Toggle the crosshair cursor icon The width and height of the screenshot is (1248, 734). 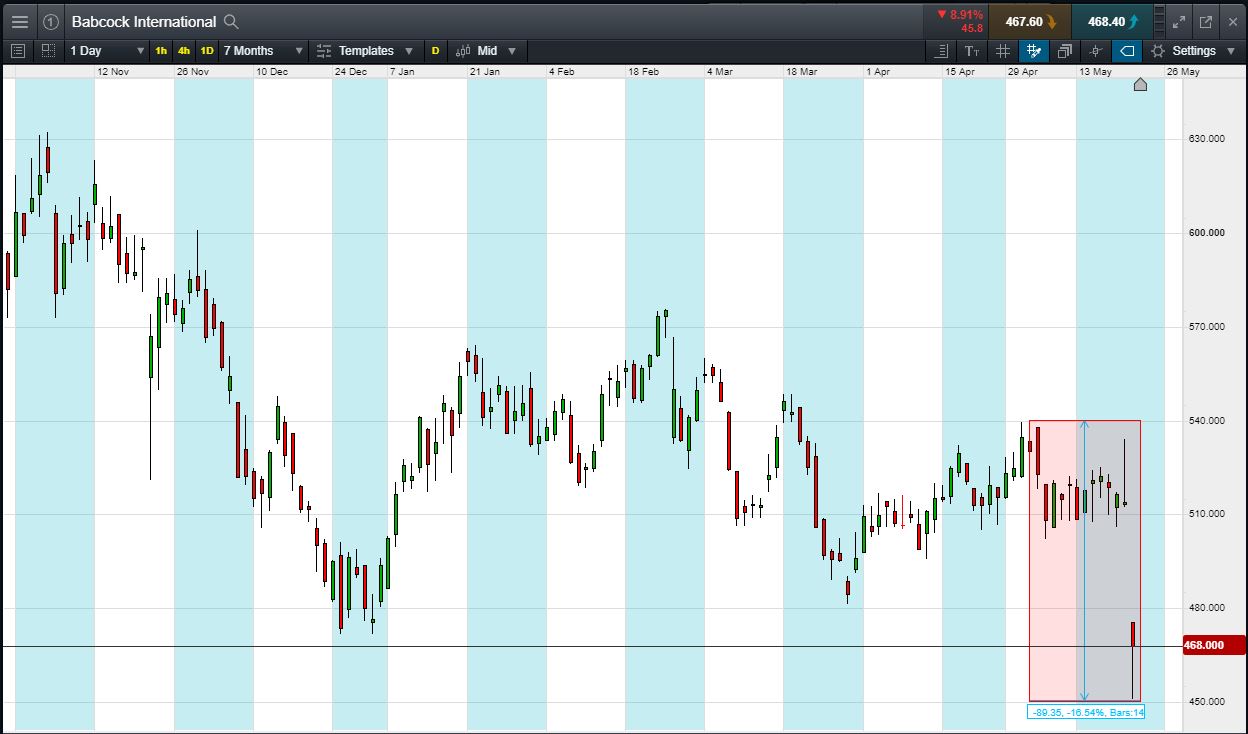[x=1096, y=50]
